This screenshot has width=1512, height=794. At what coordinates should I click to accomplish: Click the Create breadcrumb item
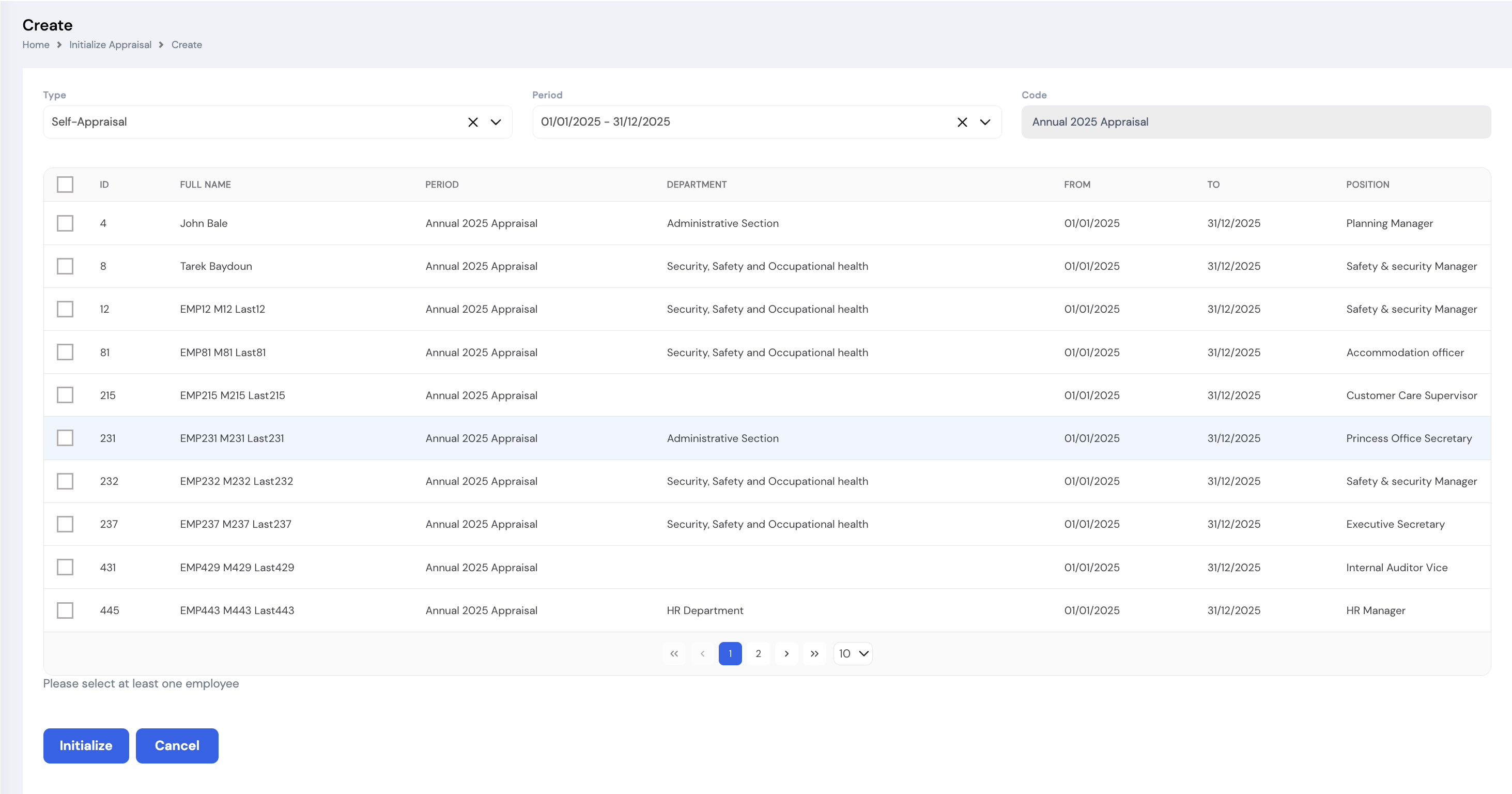click(x=187, y=44)
